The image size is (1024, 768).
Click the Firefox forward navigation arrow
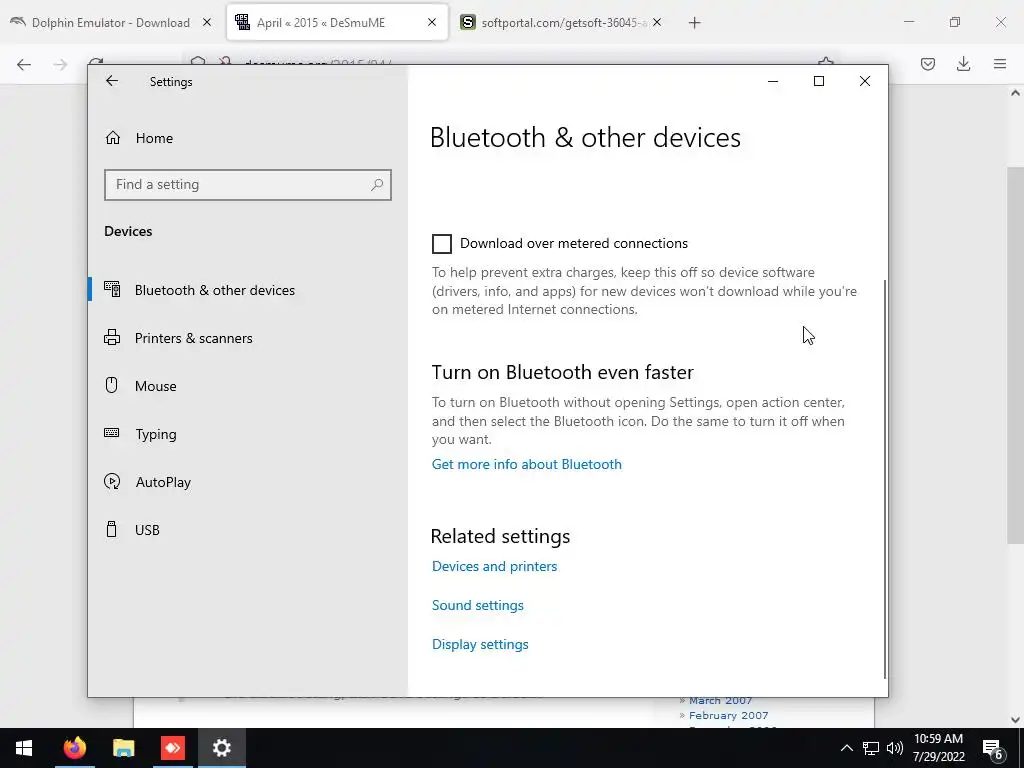tap(60, 64)
